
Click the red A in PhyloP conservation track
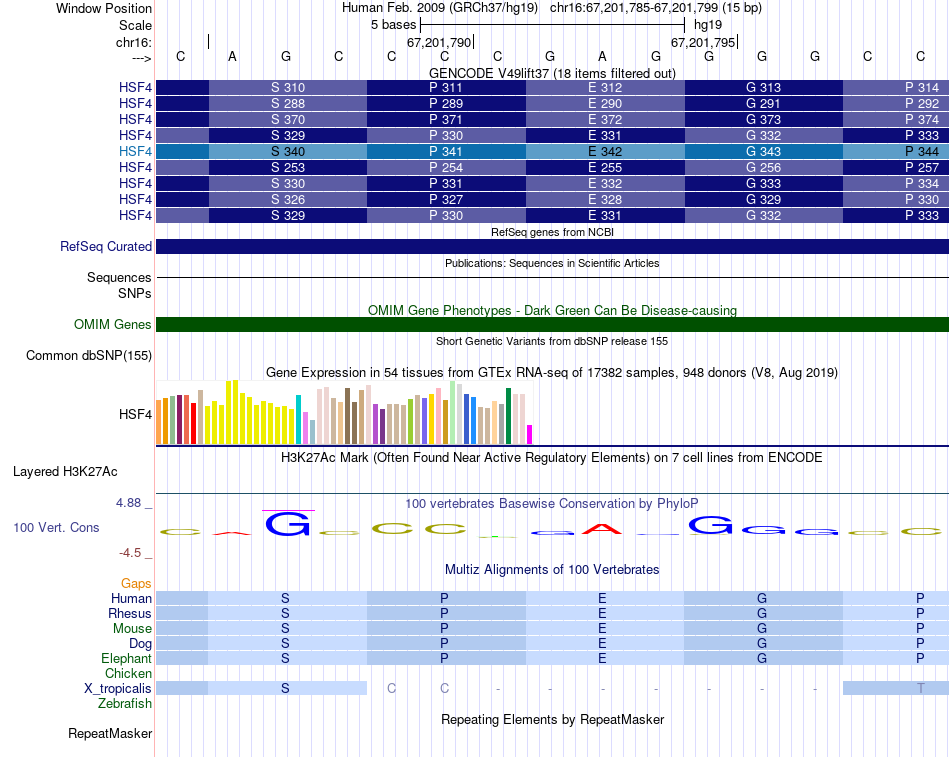point(602,529)
